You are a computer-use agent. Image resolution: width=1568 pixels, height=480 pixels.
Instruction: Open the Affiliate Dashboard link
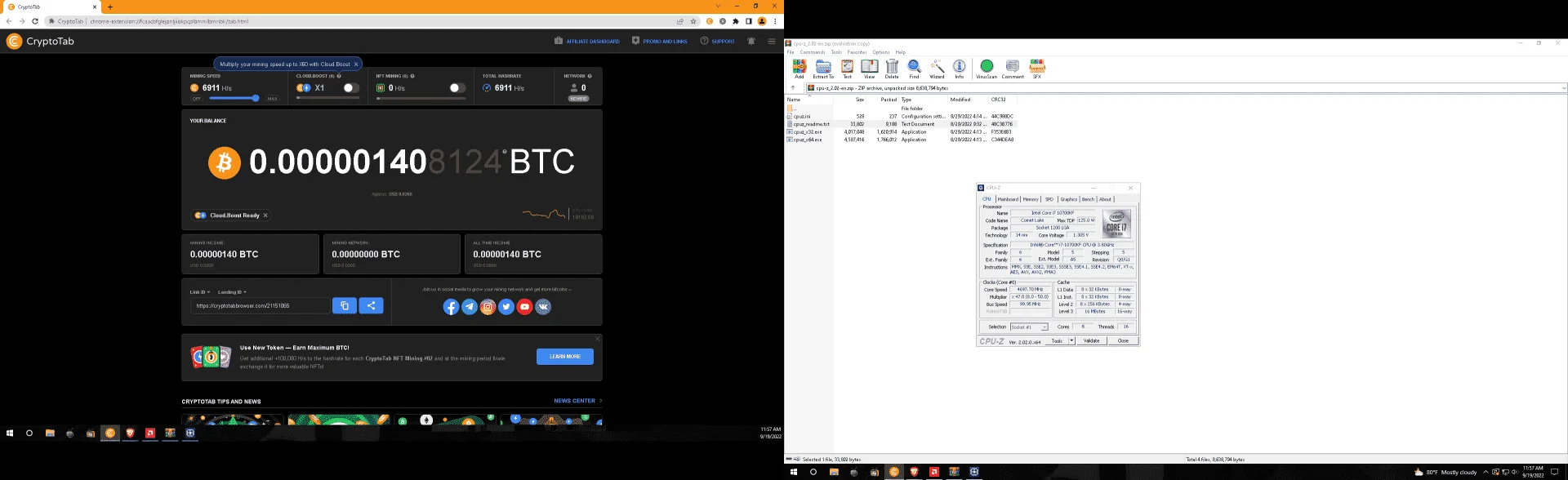click(587, 41)
